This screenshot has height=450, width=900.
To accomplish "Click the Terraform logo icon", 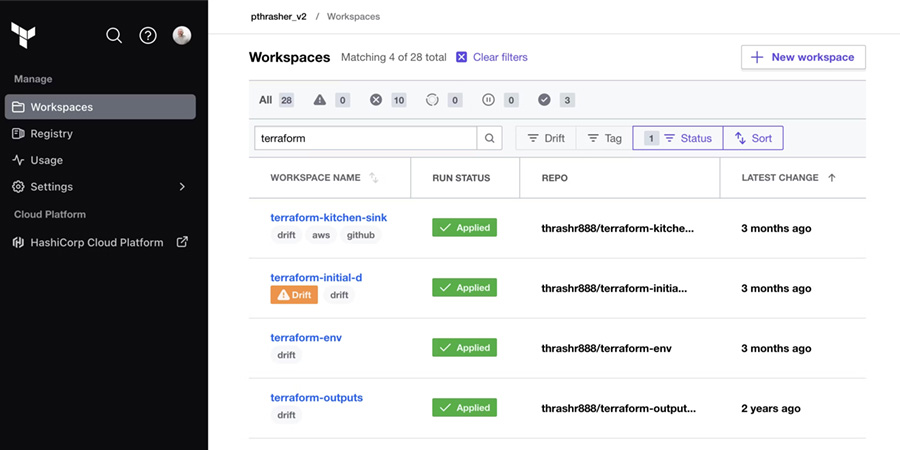I will click(x=23, y=35).
